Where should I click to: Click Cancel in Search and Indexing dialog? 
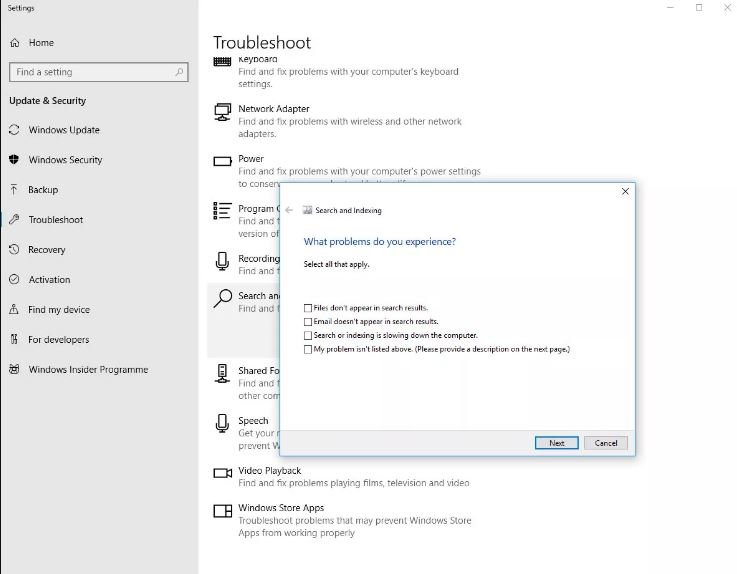[606, 443]
